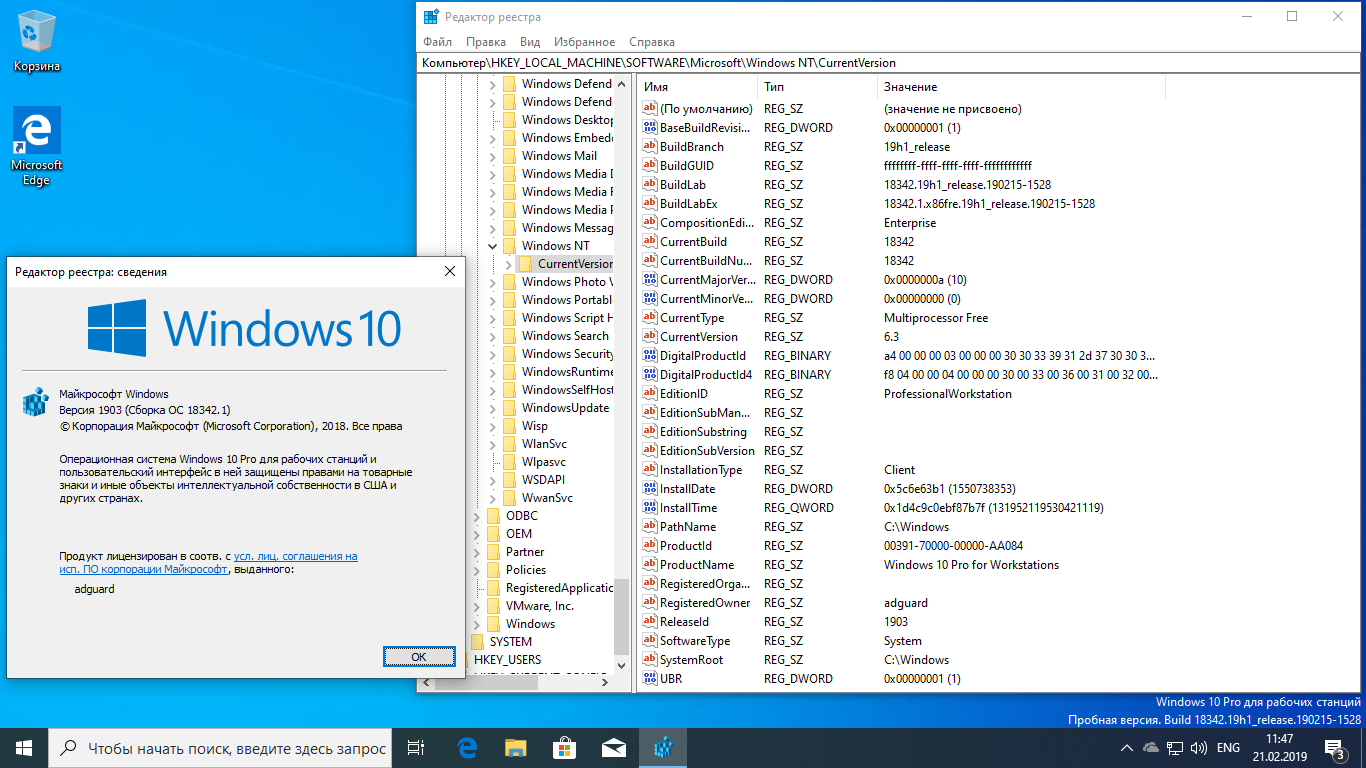This screenshot has width=1366, height=768.
Task: Click the Windows Start button
Action: tap(24, 748)
